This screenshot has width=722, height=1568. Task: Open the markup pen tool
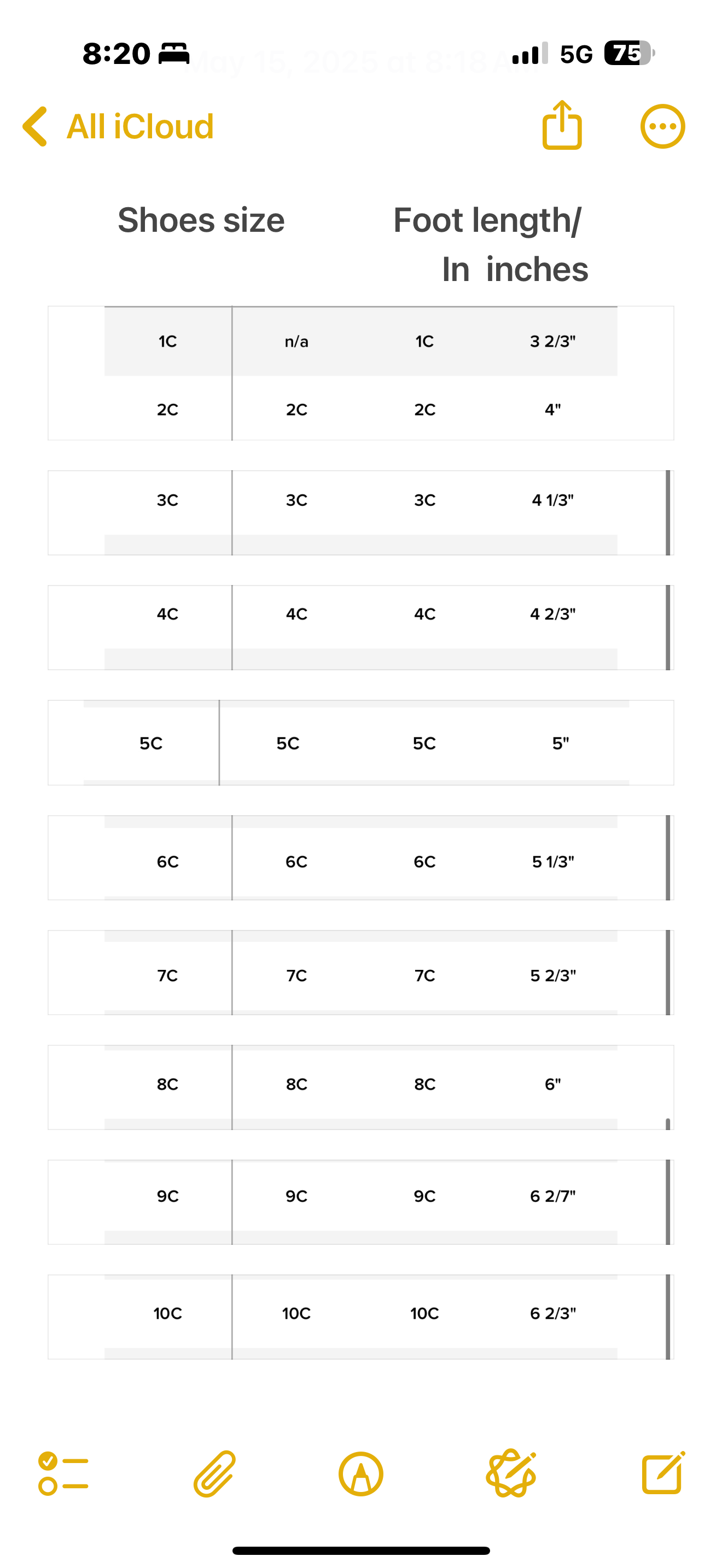[x=361, y=1473]
